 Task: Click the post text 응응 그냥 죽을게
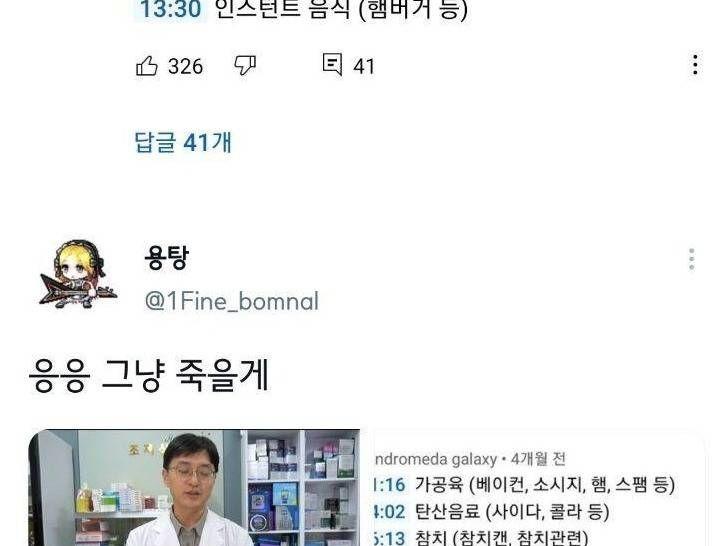(149, 375)
